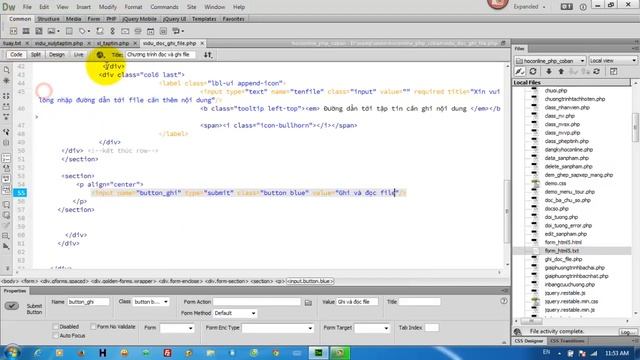The height and width of the screenshot is (360, 640).
Task: Click the Open Documents icon in coding toolbar
Action: [x=7, y=70]
